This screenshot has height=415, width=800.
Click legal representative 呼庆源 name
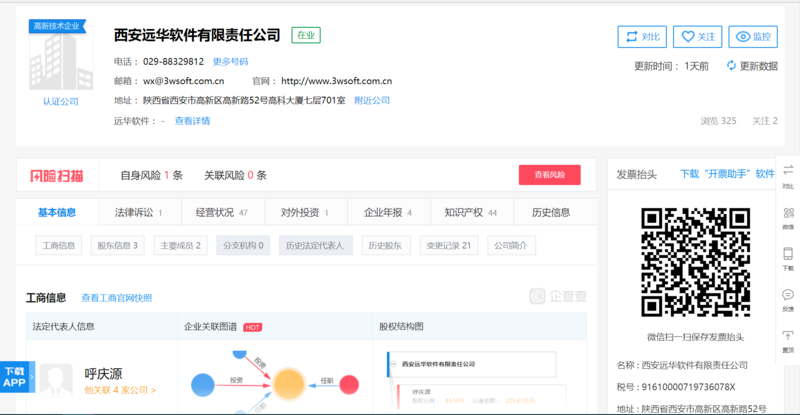pos(104,374)
